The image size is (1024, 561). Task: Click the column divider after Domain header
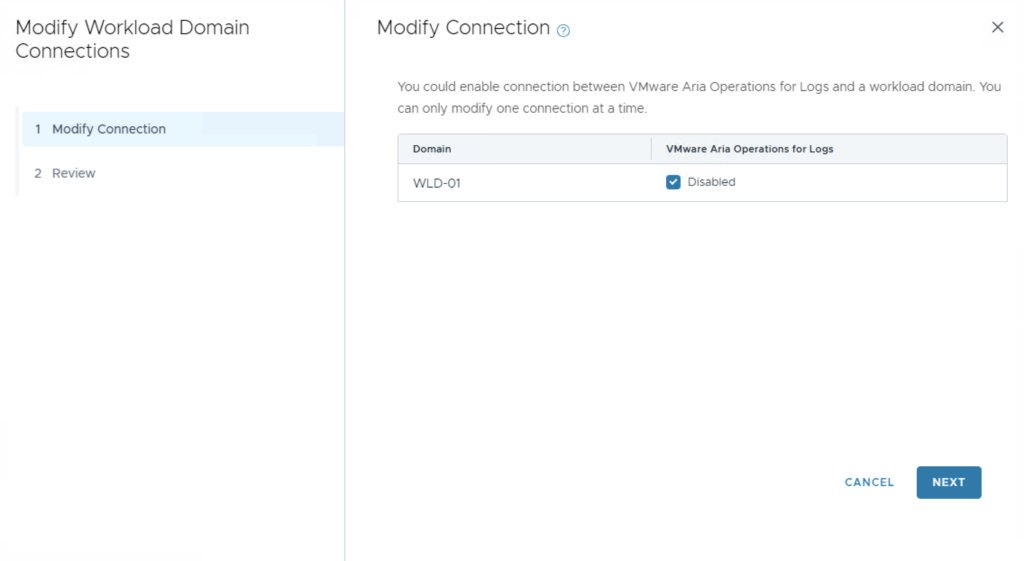(651, 149)
